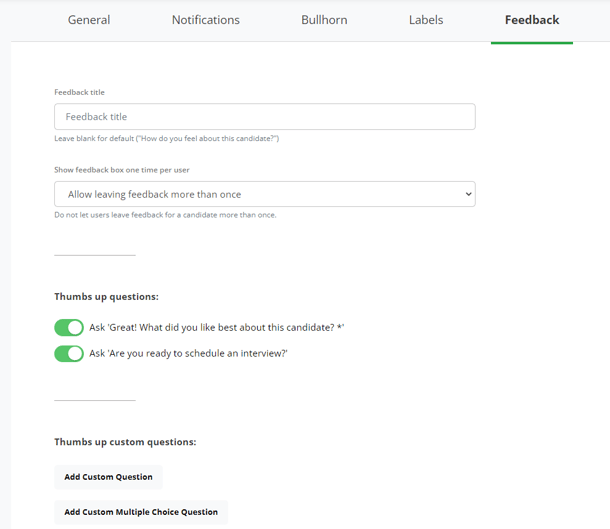The height and width of the screenshot is (529, 610).
Task: Click Add Custom Multiple Choice Question button
Action: (141, 512)
